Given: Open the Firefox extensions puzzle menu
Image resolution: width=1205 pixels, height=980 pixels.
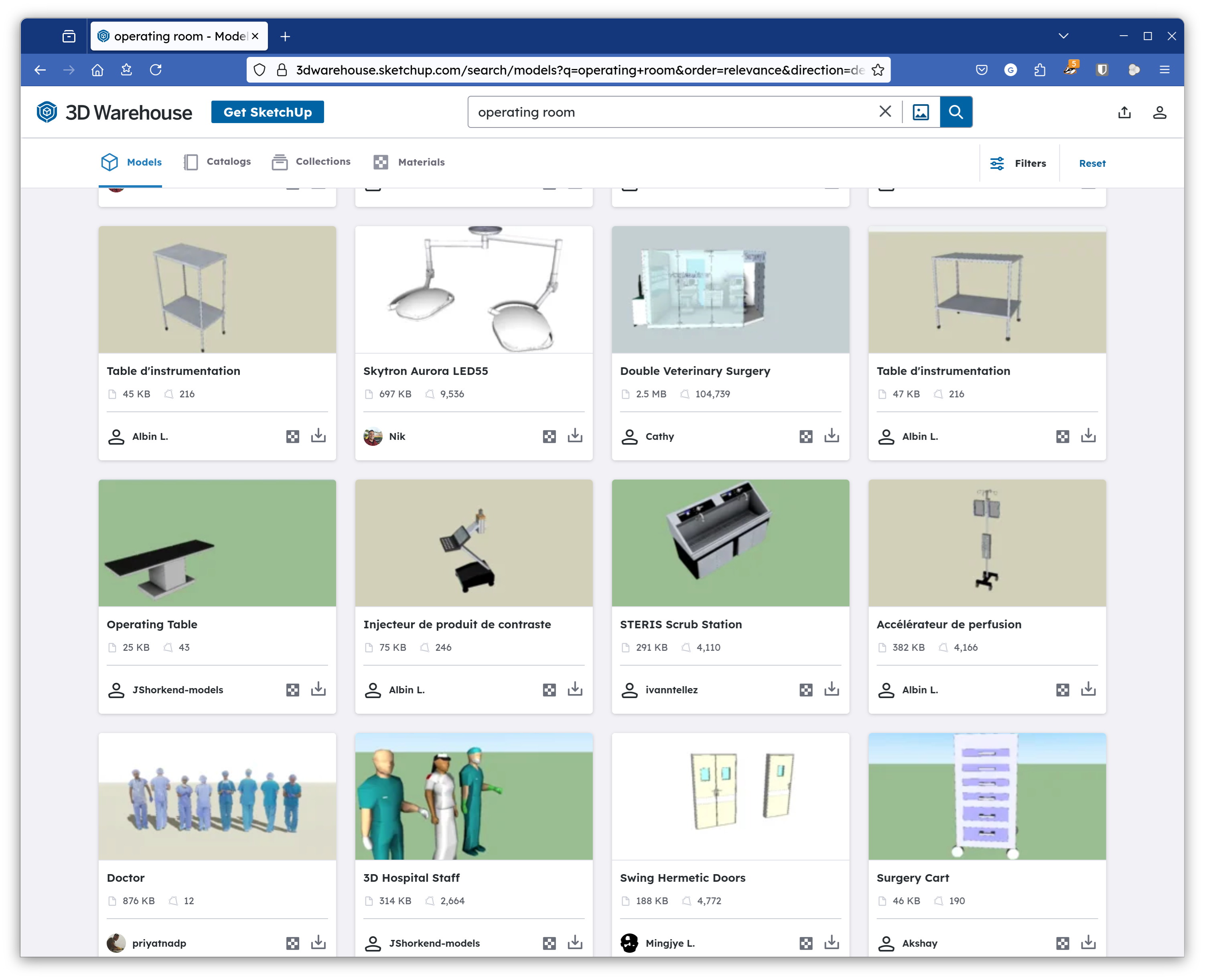Looking at the screenshot, I should click(x=1041, y=69).
